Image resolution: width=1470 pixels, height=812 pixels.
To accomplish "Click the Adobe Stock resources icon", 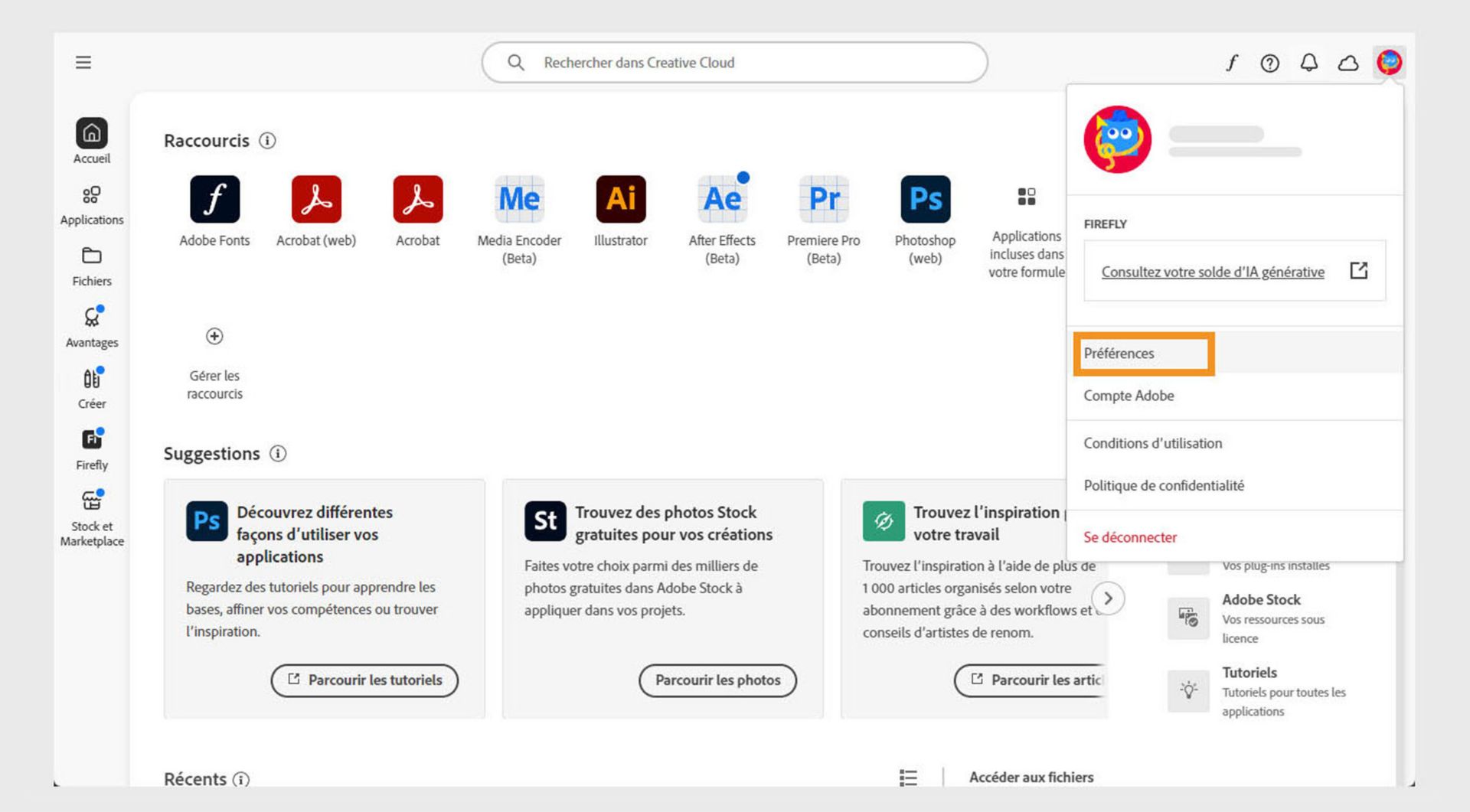I will (x=1188, y=618).
